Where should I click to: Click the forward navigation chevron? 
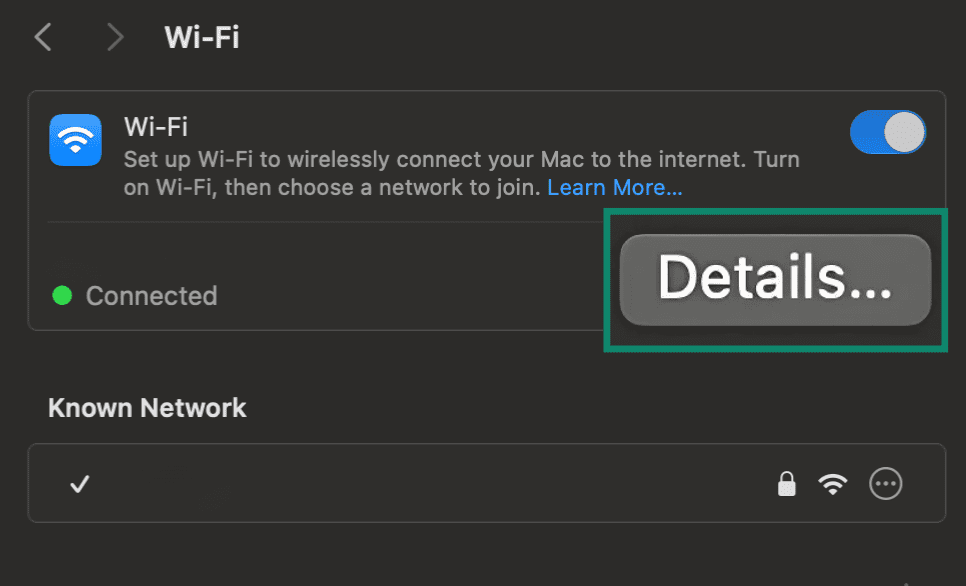click(114, 36)
